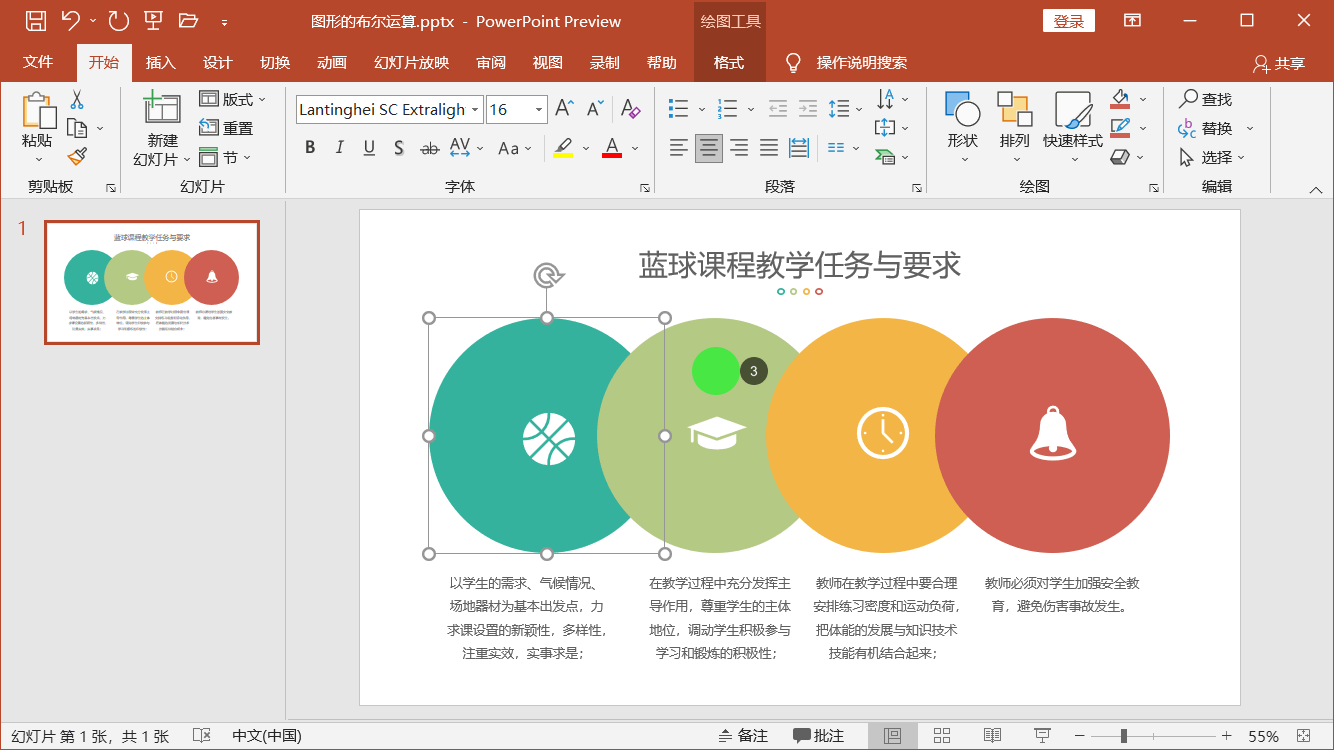Click the Convert to SmartArt icon
This screenshot has width=1334, height=750.
point(884,157)
